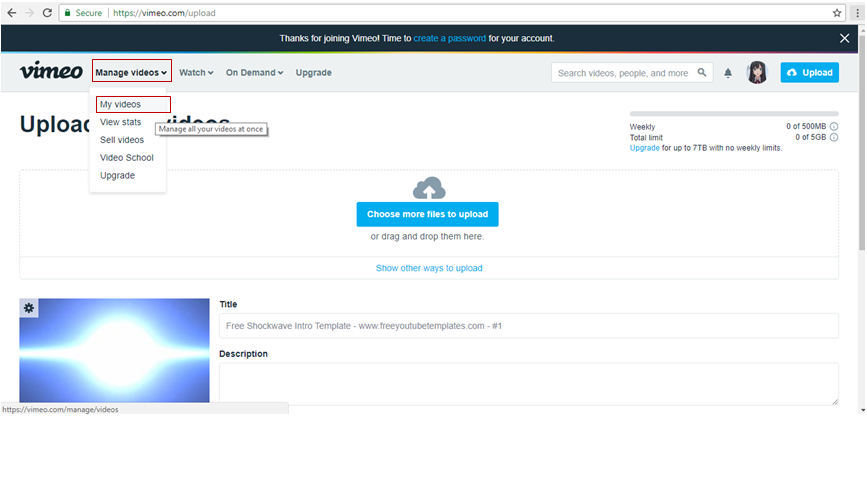Bookmark this page with the star
The width and height of the screenshot is (867, 499).
[837, 13]
